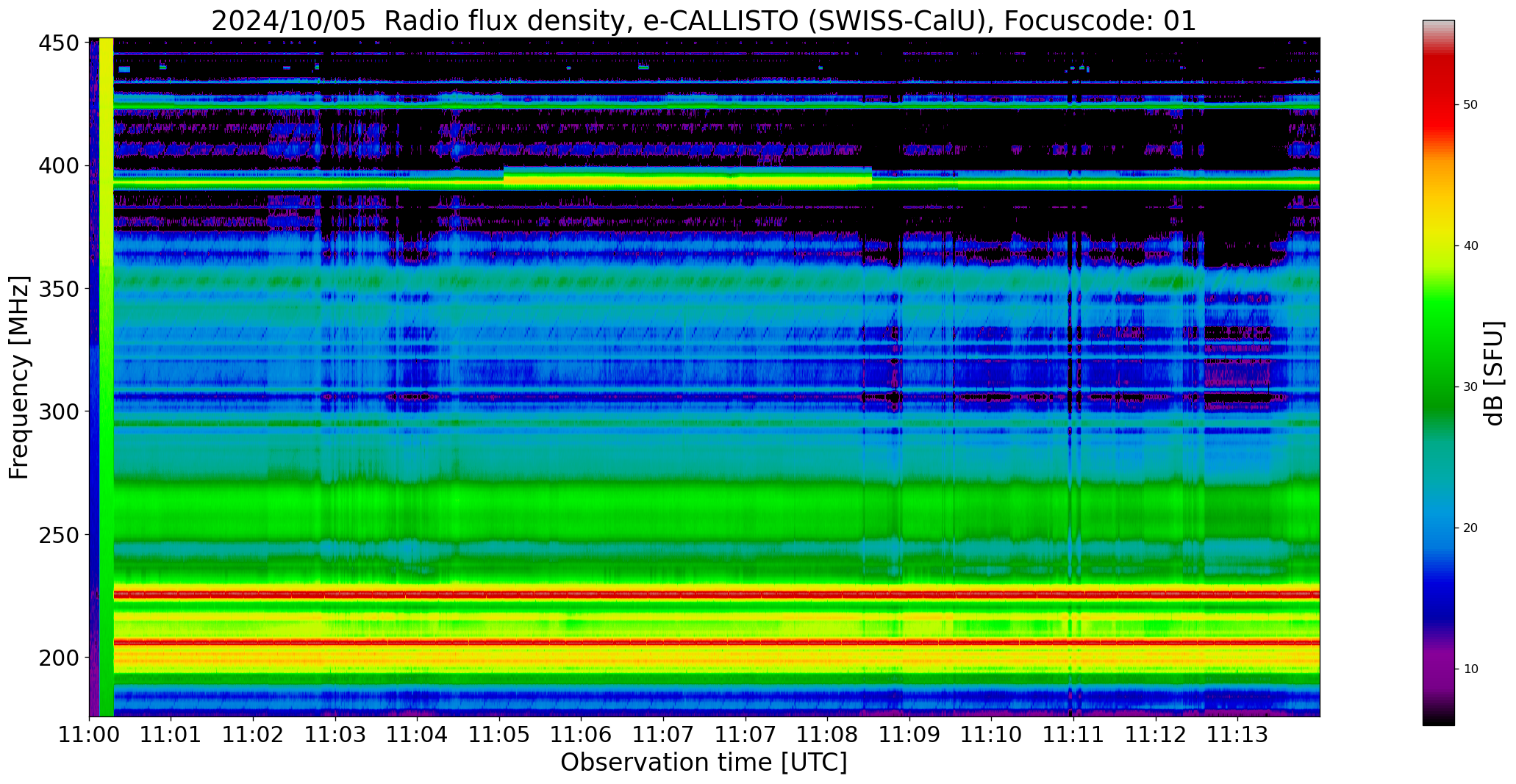Click the colorbar tick label 10

pyautogui.click(x=1470, y=669)
